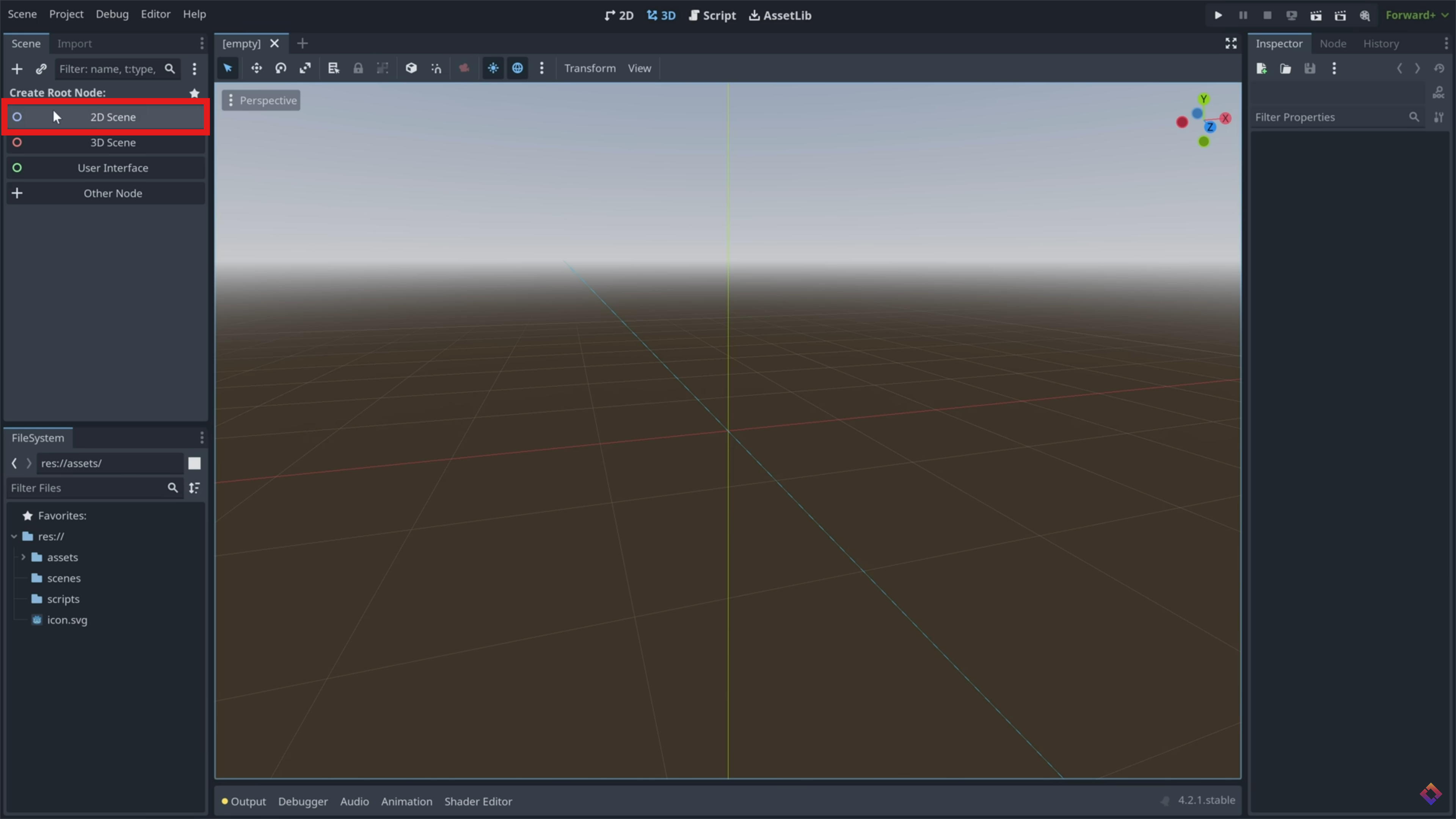Select the Move Mode tool icon
1456x819 pixels.
coord(256,68)
